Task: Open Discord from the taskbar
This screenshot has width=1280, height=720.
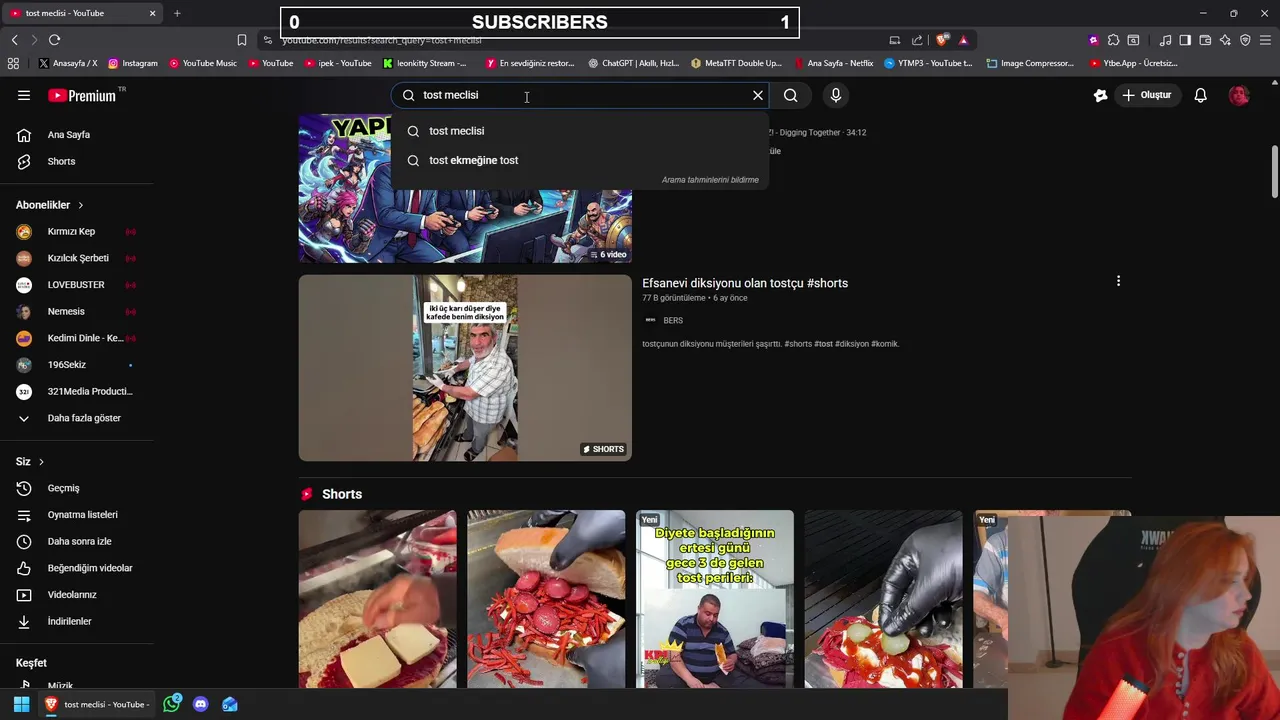Action: point(201,704)
